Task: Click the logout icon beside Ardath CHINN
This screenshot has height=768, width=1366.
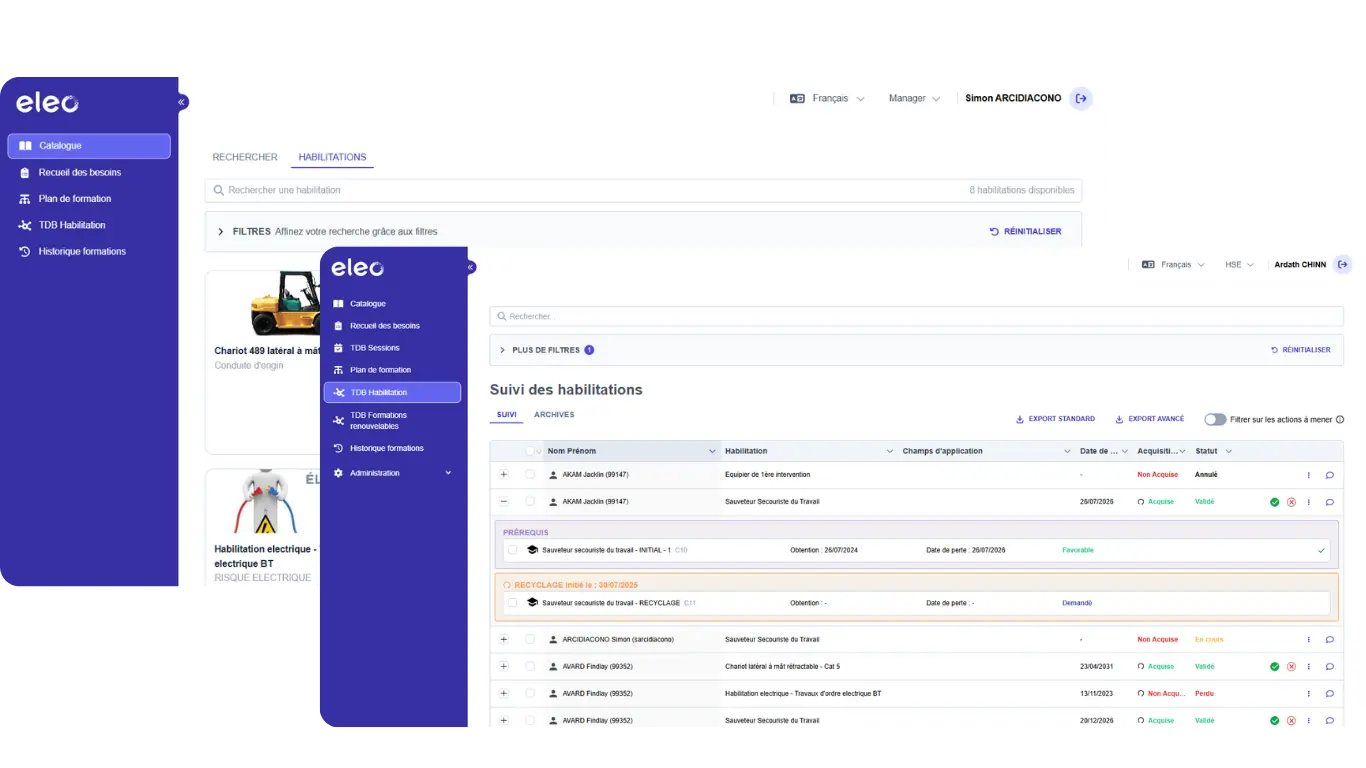Action: (1343, 265)
